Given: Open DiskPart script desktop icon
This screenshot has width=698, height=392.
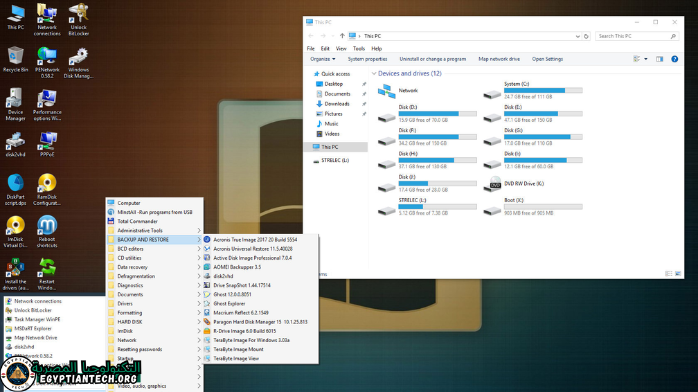Looking at the screenshot, I should [16, 190].
